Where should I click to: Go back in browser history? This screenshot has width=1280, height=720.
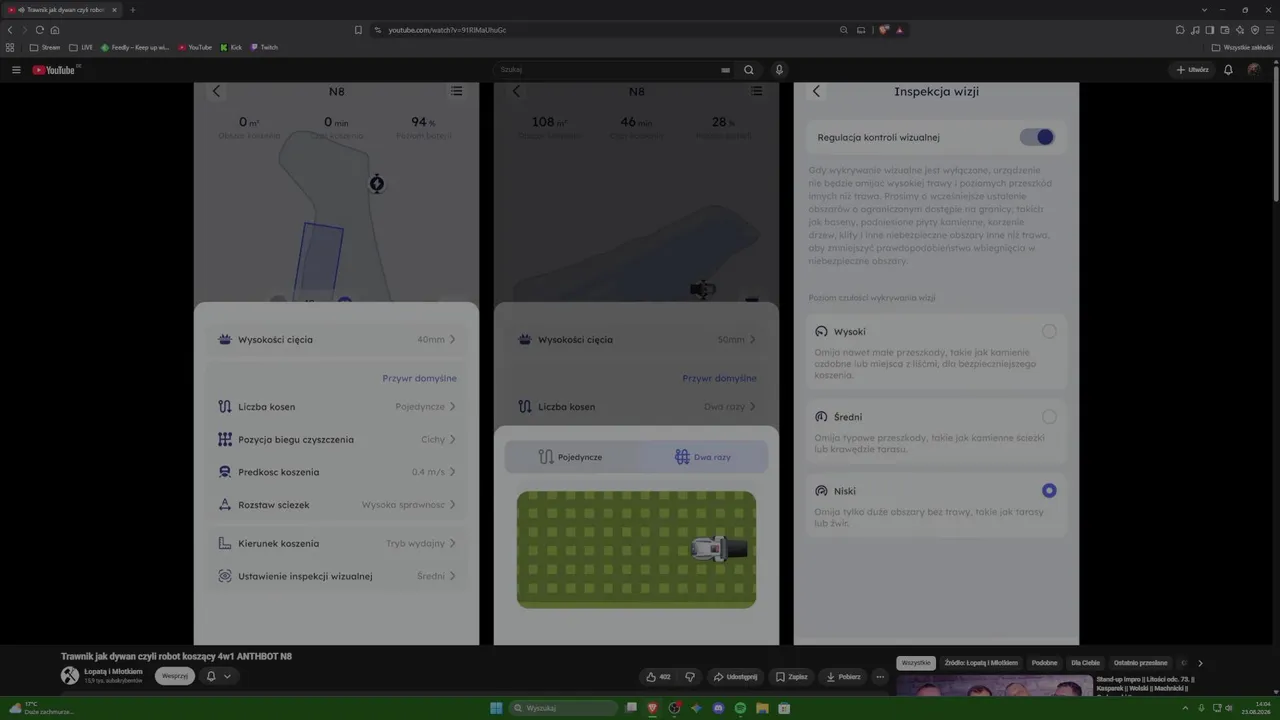point(10,30)
